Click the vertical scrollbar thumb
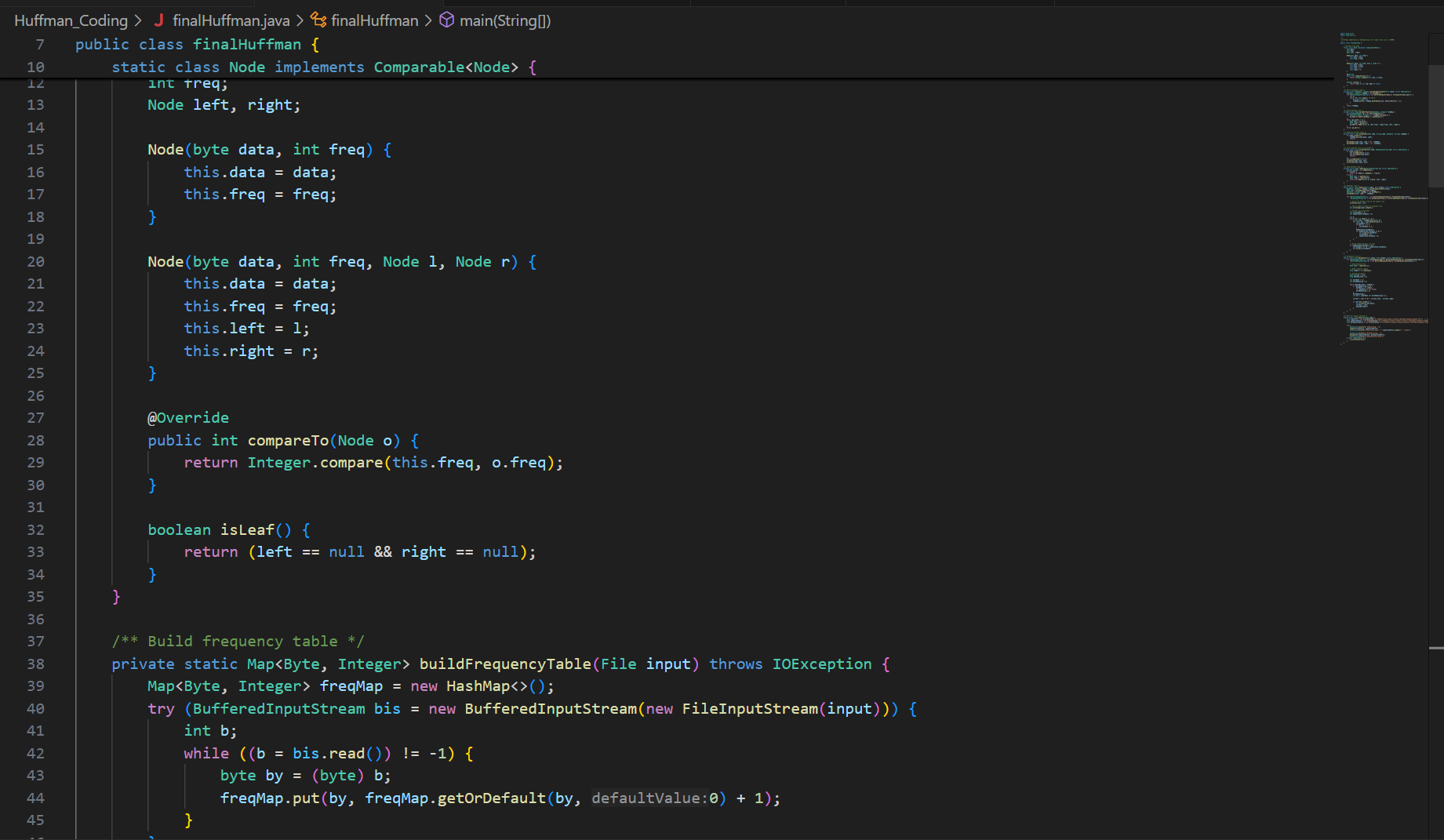1444x840 pixels. pos(1435,125)
